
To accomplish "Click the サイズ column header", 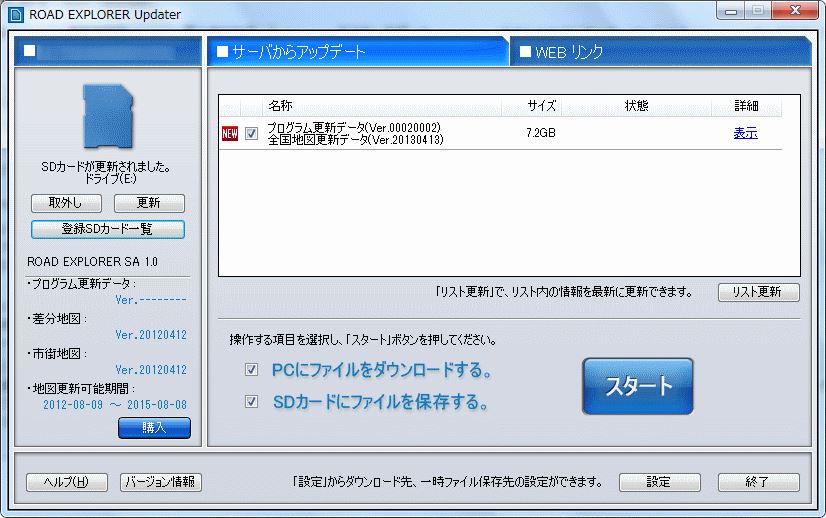I will point(531,106).
